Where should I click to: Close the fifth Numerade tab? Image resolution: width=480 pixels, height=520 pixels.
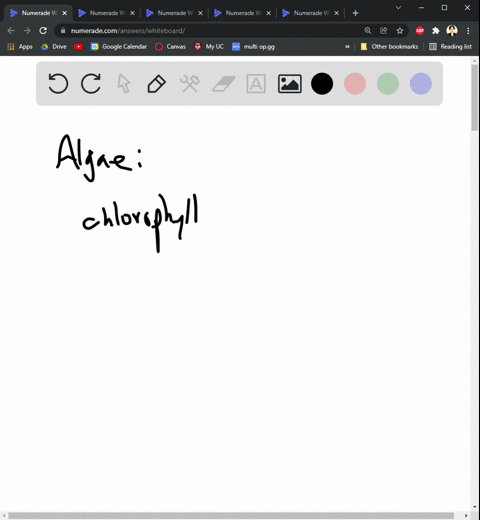[x=337, y=13]
